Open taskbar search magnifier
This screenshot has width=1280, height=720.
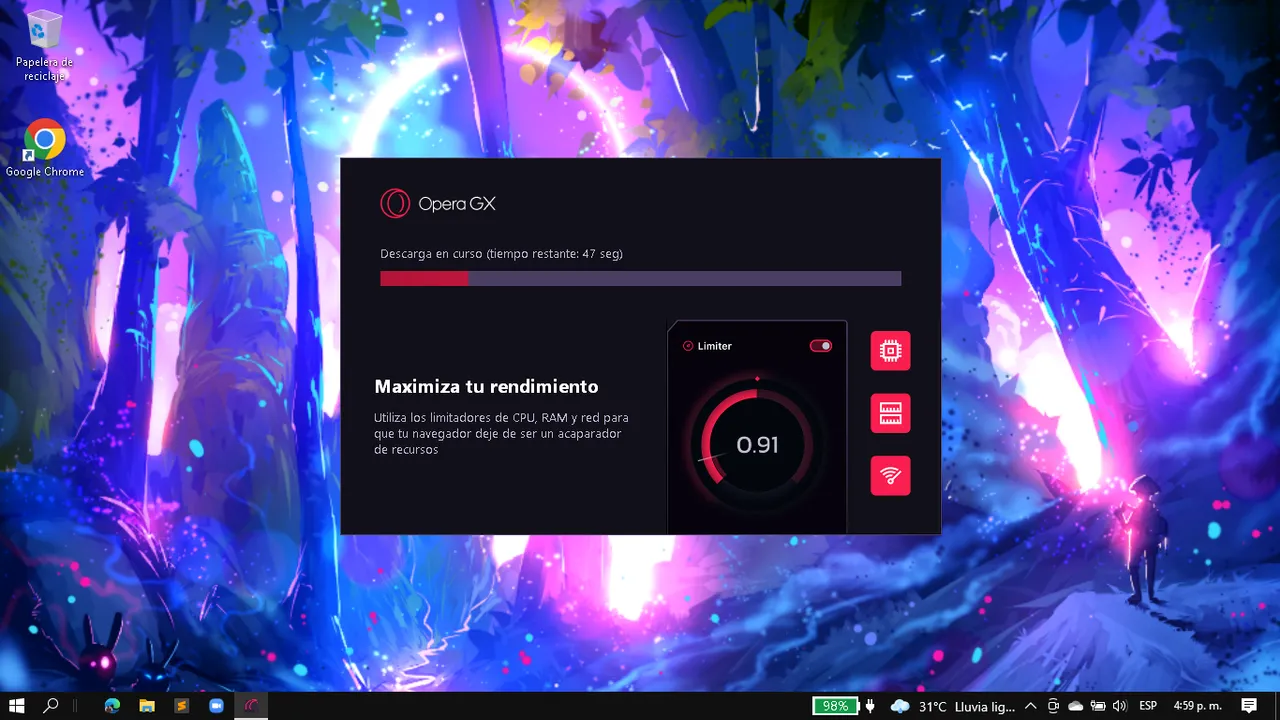click(x=51, y=706)
